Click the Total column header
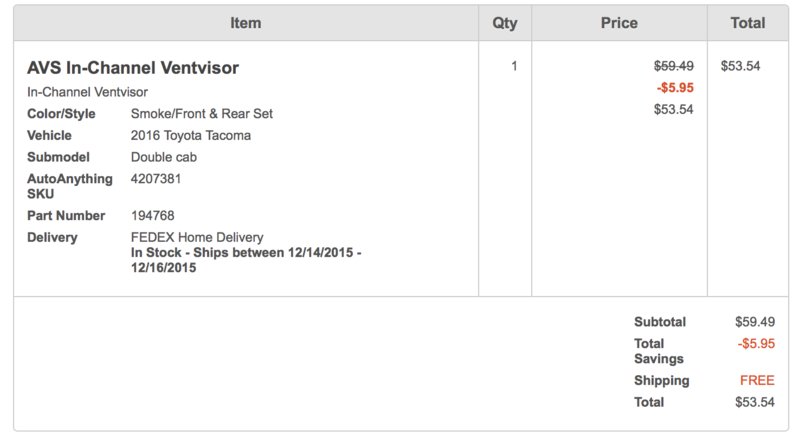The height and width of the screenshot is (437, 799). tap(748, 23)
